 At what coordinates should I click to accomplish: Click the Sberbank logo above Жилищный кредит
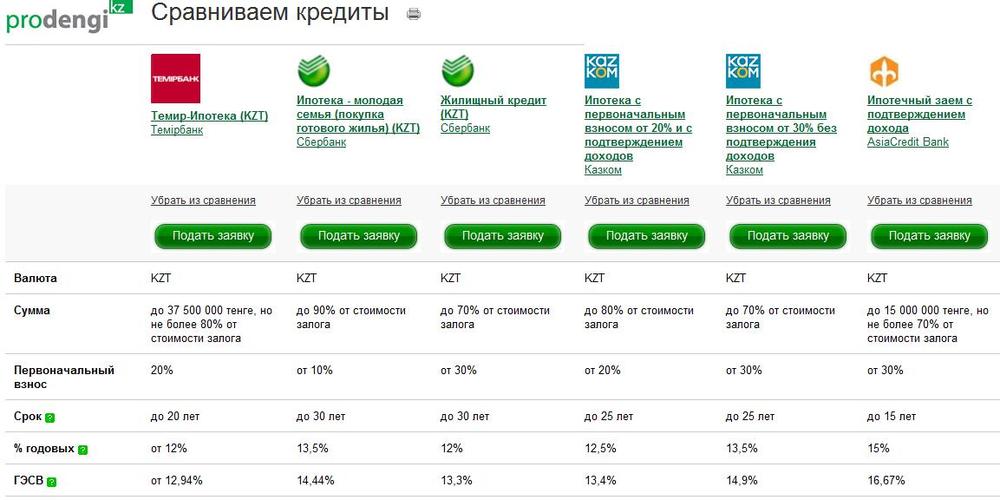coord(457,71)
